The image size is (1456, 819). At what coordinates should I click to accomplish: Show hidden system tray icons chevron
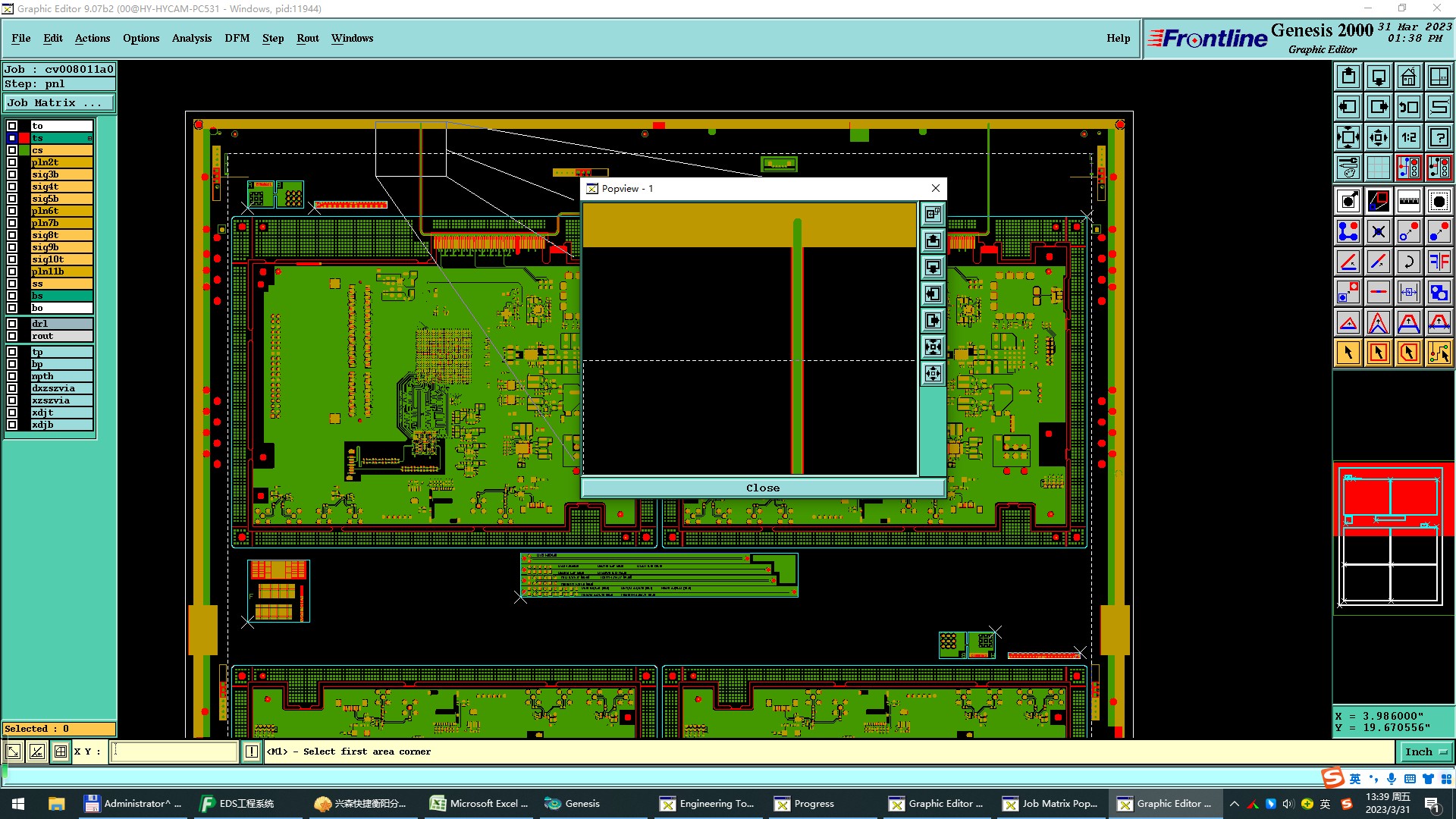(x=1234, y=804)
